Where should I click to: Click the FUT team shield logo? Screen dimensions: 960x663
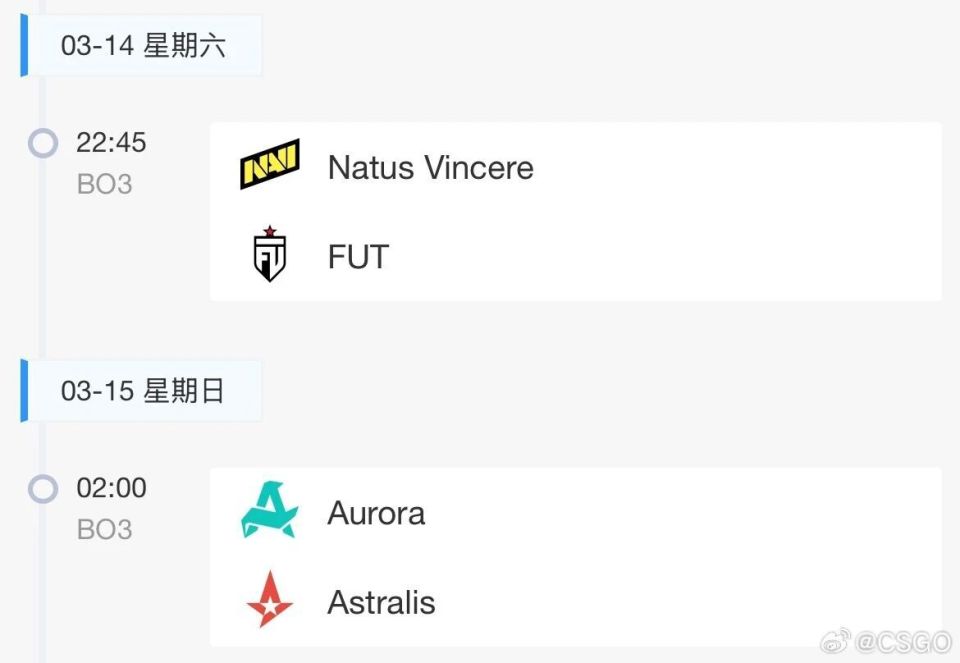(x=269, y=255)
